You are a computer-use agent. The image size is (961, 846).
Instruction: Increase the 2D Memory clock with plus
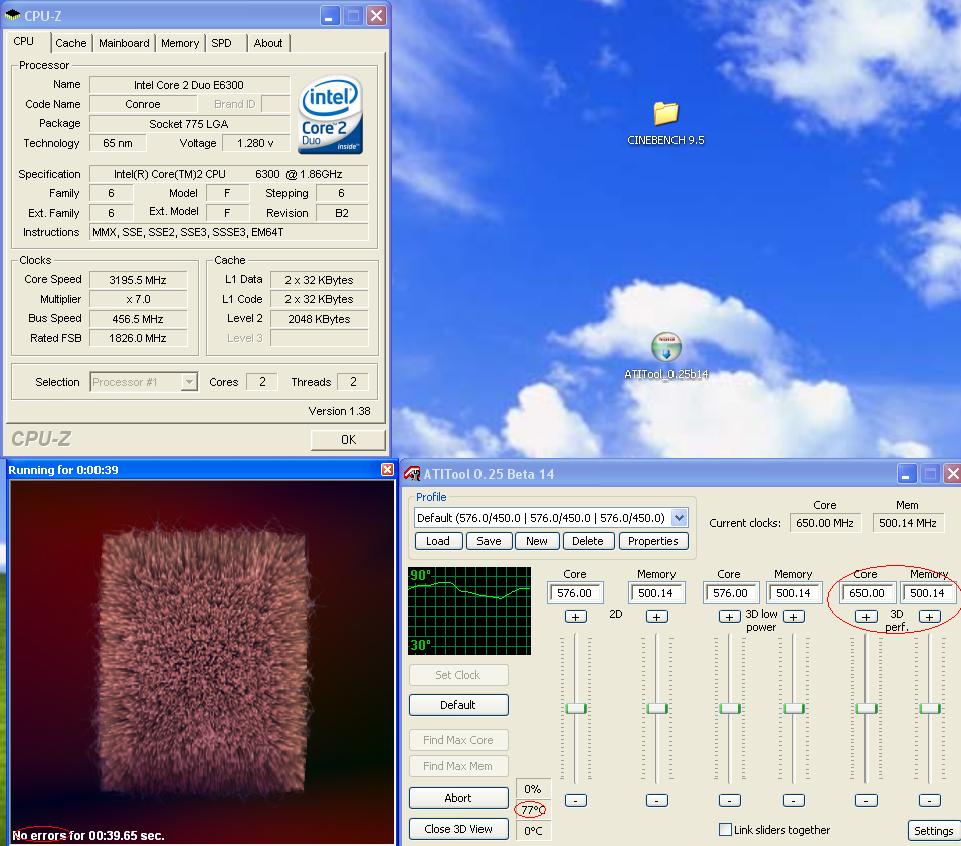click(656, 617)
